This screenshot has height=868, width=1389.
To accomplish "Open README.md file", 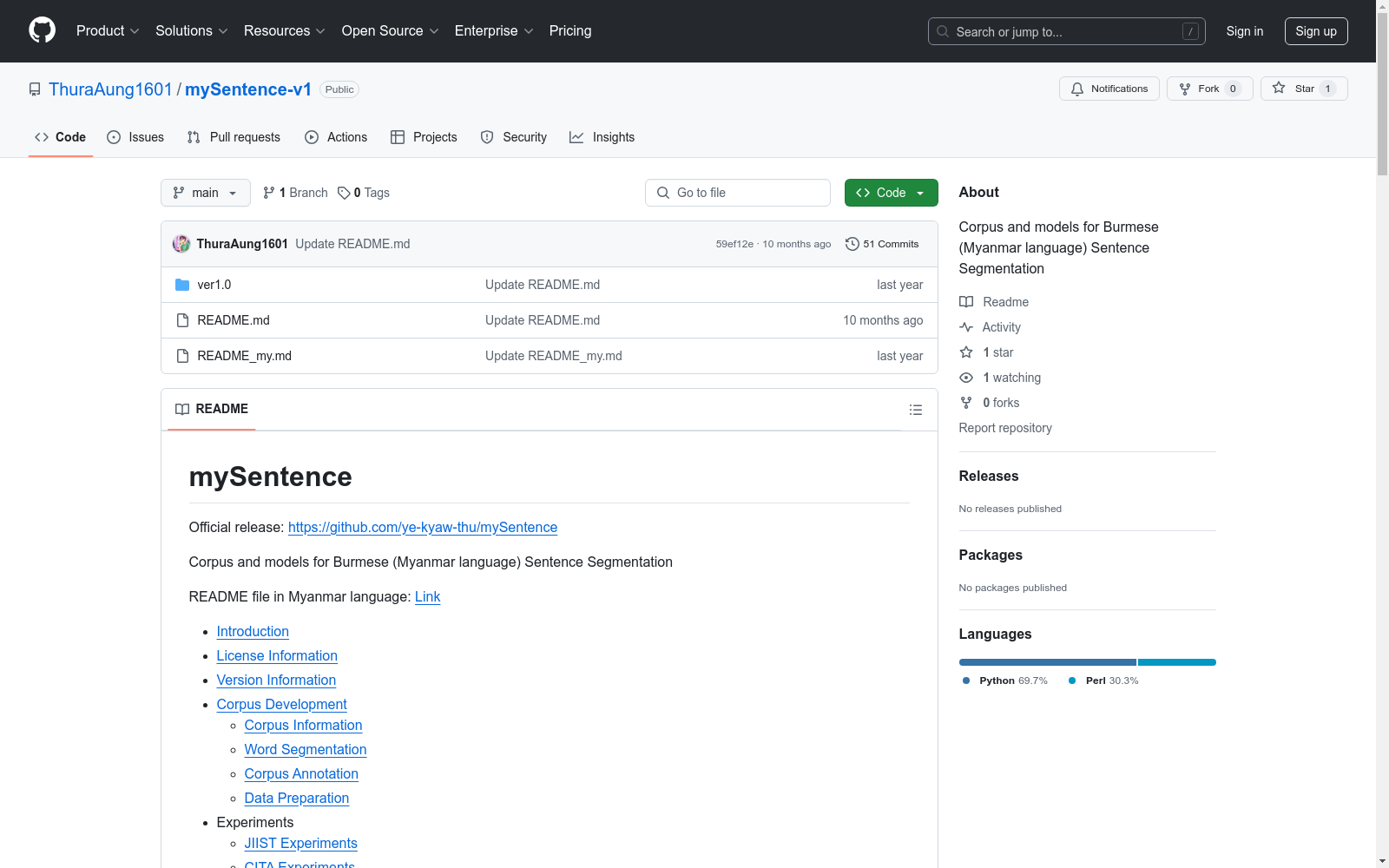I will point(233,320).
